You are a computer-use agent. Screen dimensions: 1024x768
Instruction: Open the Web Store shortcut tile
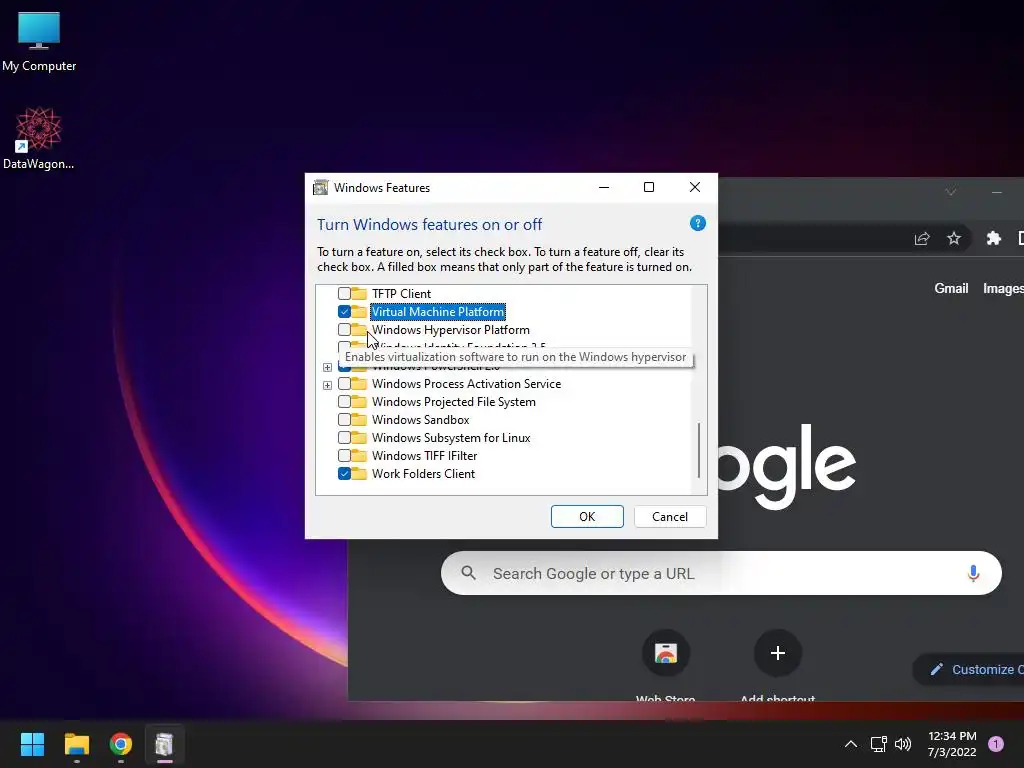pos(665,653)
